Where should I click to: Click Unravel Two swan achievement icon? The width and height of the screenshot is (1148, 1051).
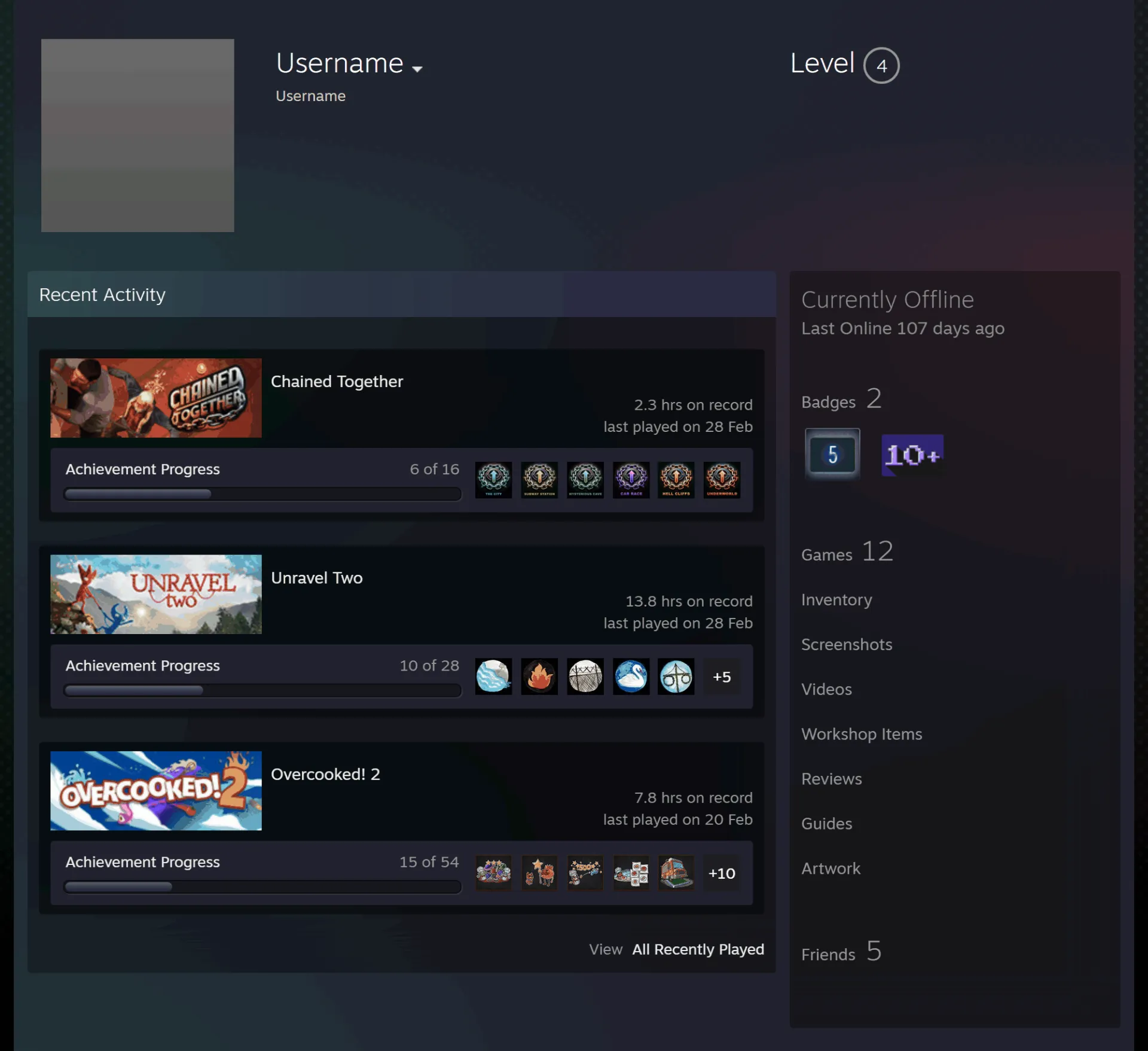[631, 677]
